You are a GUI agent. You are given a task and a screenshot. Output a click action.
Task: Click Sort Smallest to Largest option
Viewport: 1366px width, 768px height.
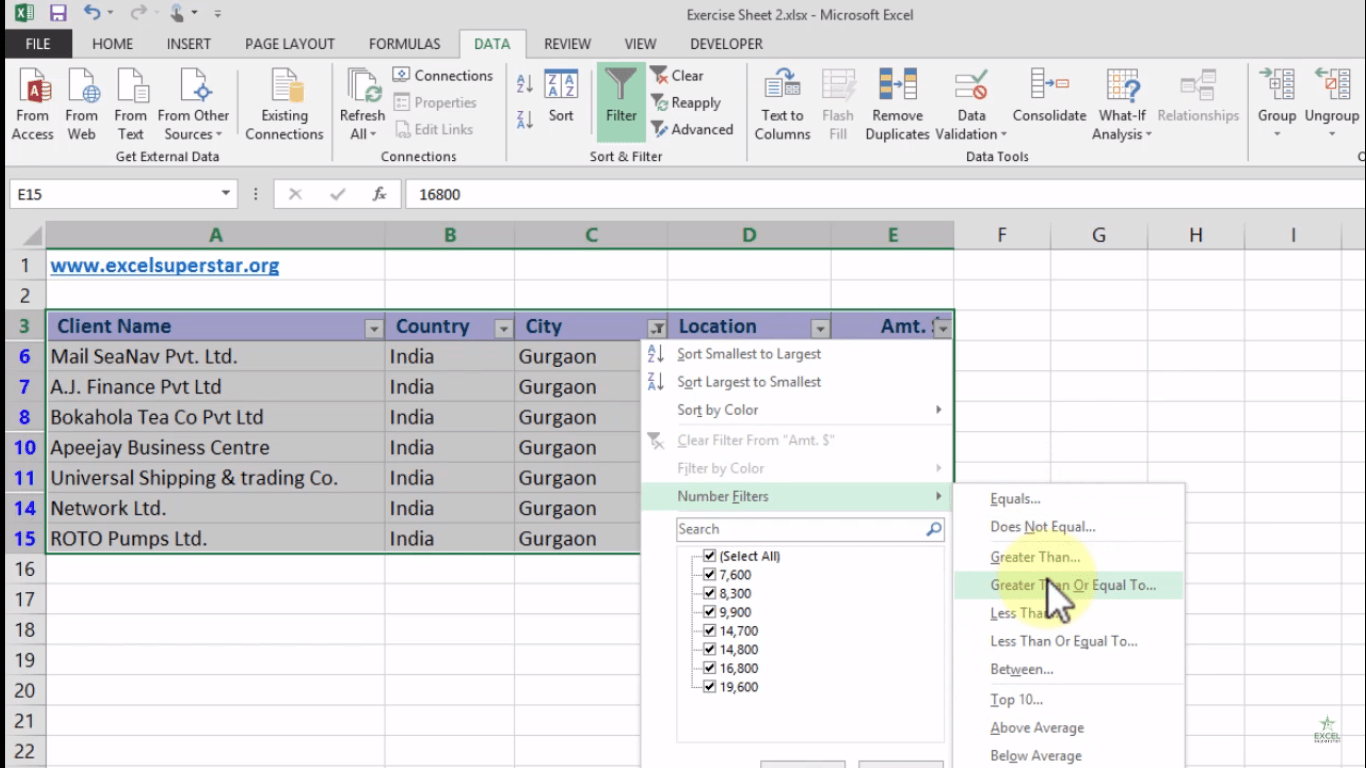[x=748, y=353]
